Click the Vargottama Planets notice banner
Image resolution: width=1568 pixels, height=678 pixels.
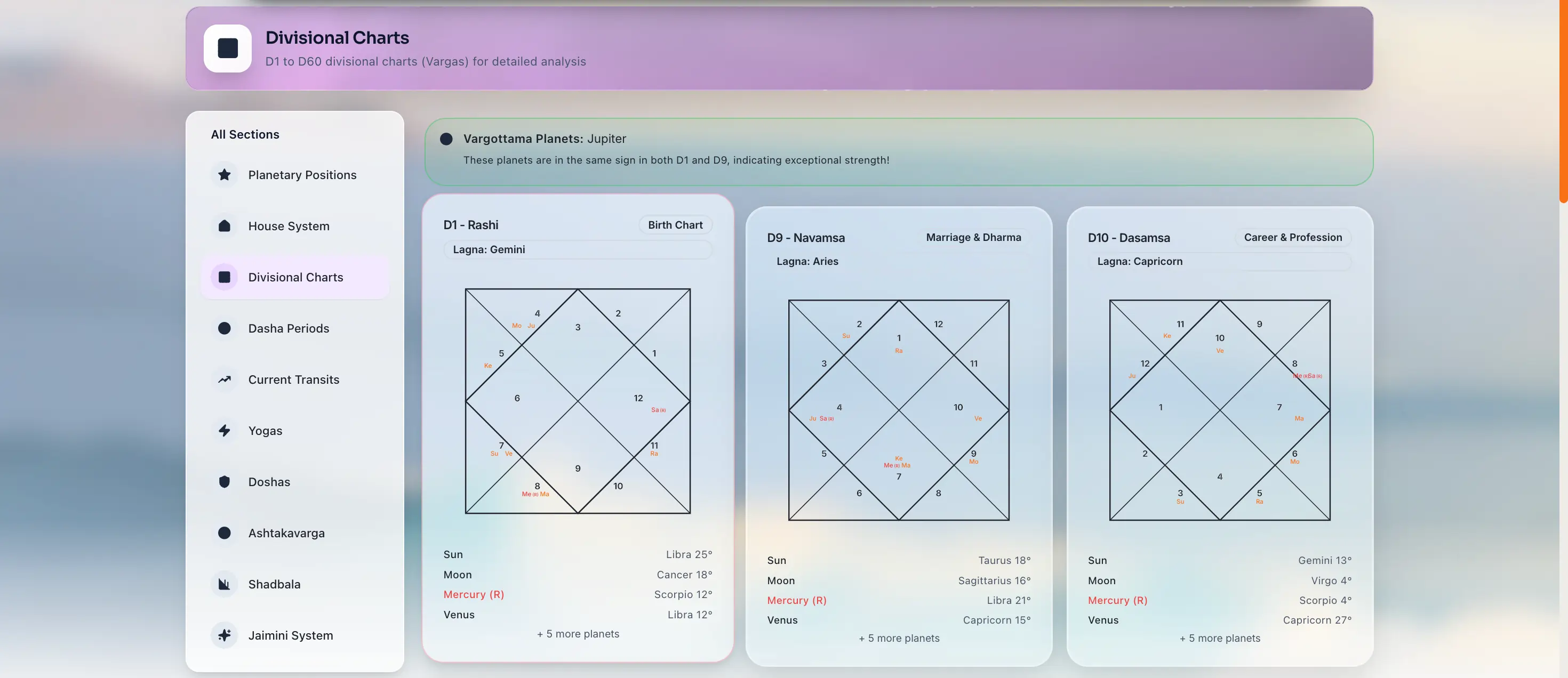(899, 151)
